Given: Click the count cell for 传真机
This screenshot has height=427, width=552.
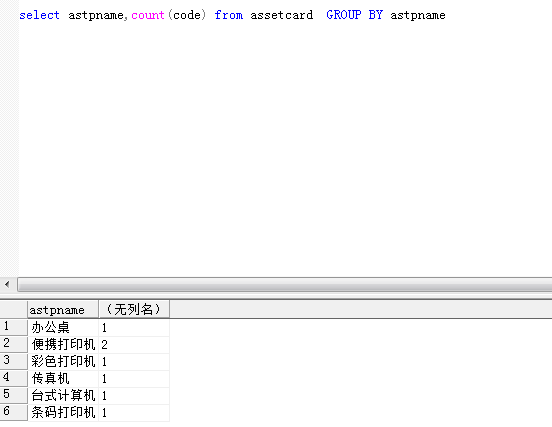Looking at the screenshot, I should pos(134,378).
